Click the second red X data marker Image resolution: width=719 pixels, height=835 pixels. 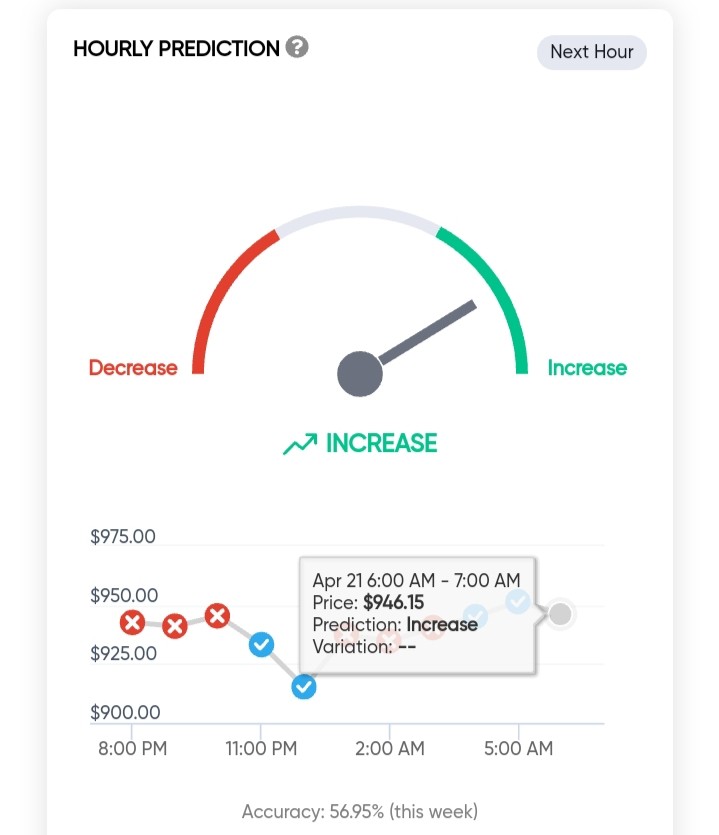click(175, 626)
